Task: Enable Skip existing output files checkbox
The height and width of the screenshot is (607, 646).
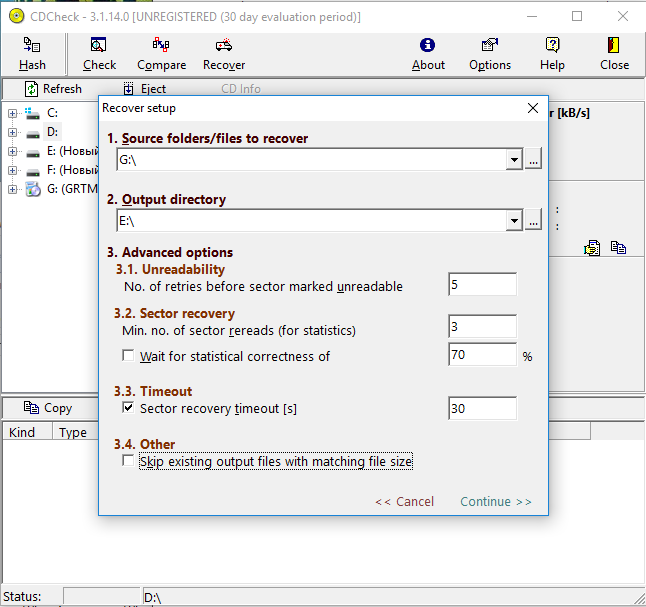Action: (x=128, y=461)
